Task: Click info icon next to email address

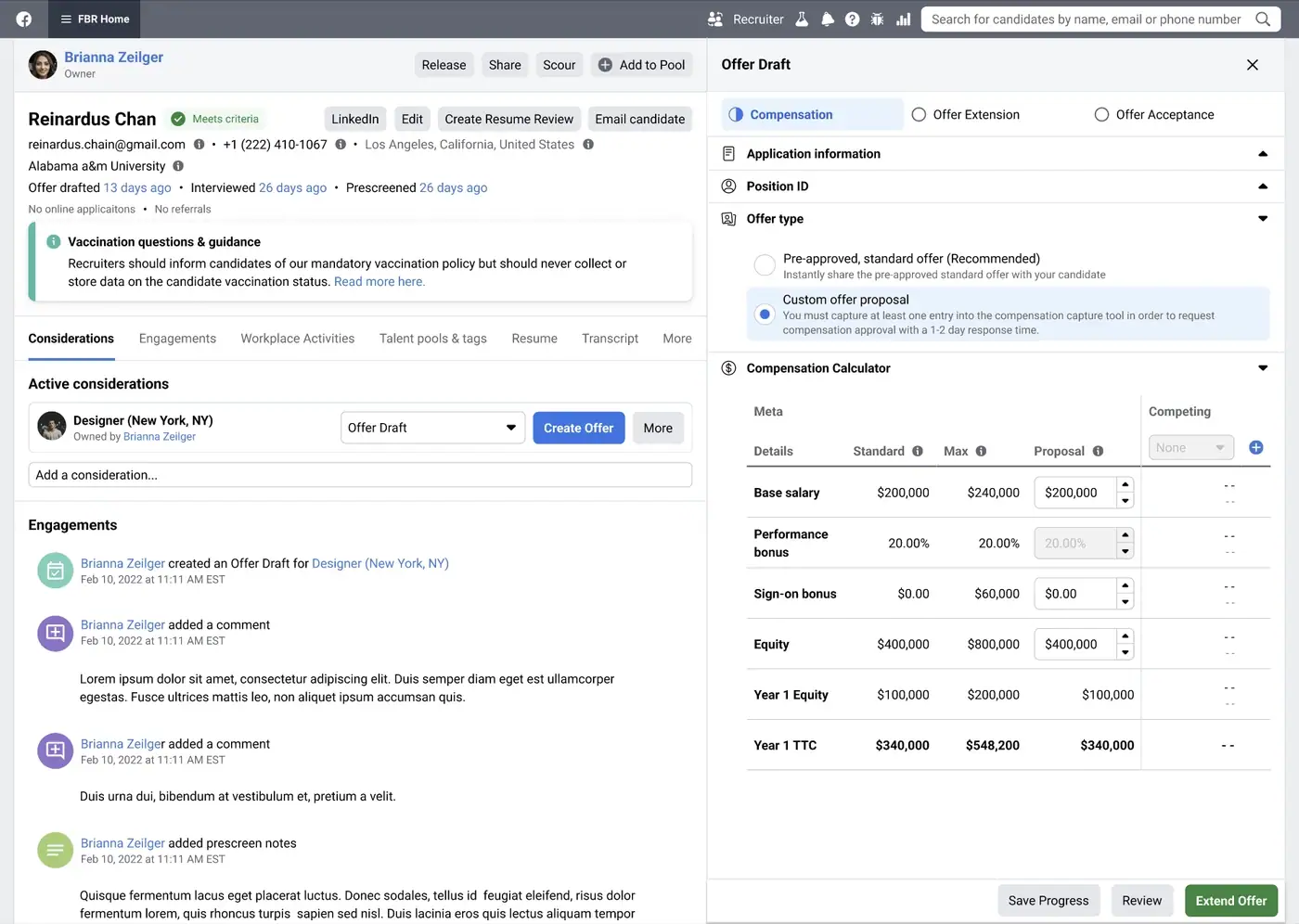Action: tap(199, 145)
